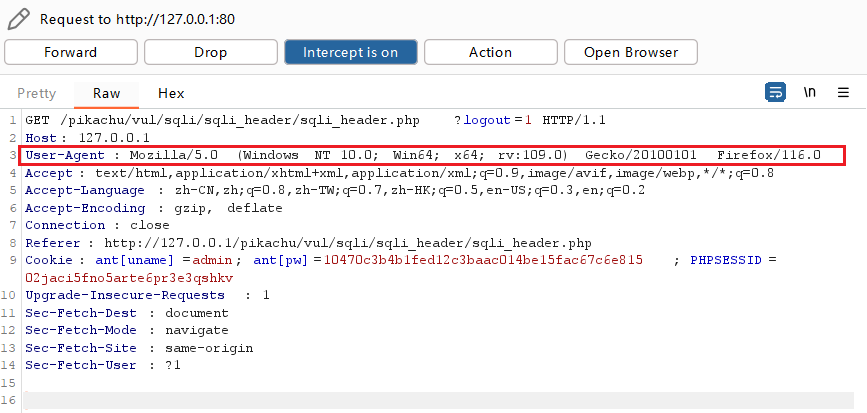Place cursor on empty line 16
Screen dimensions: 867x413
point(440,400)
